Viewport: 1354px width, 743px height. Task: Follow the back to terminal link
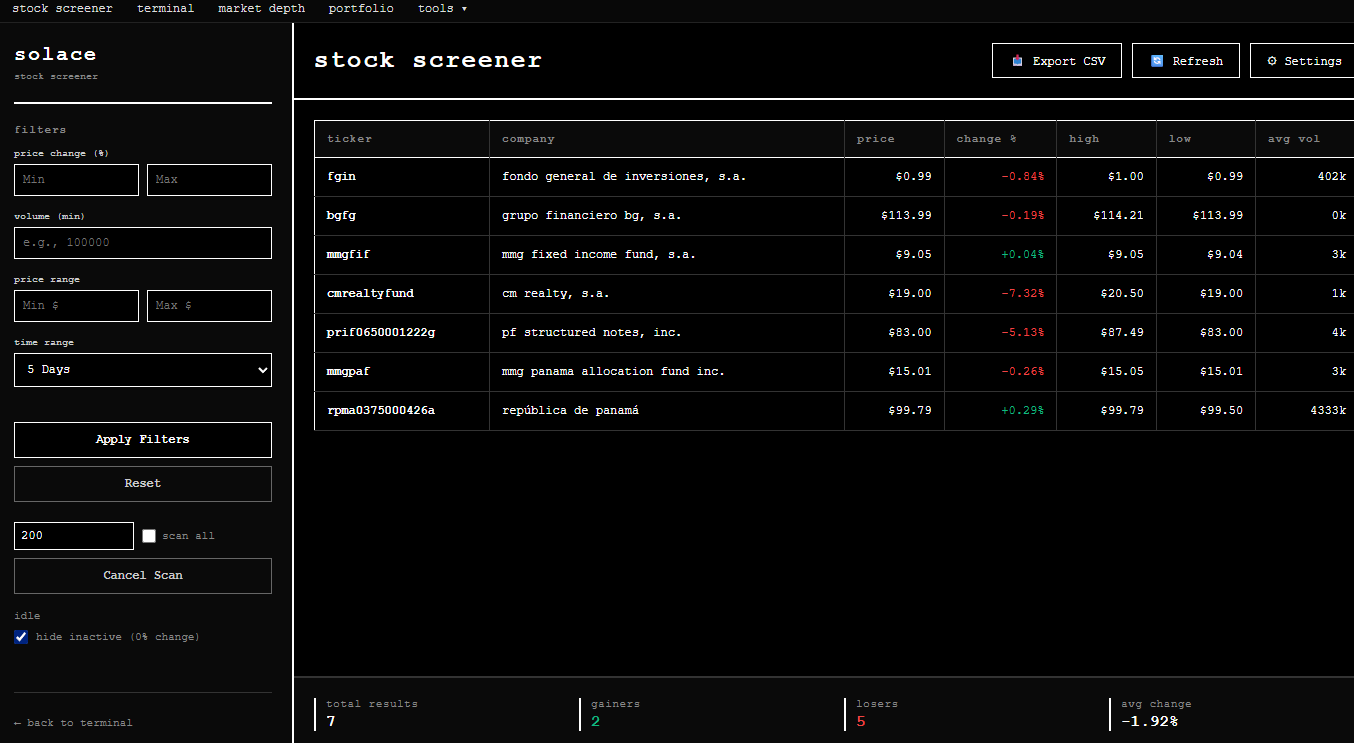click(x=73, y=722)
